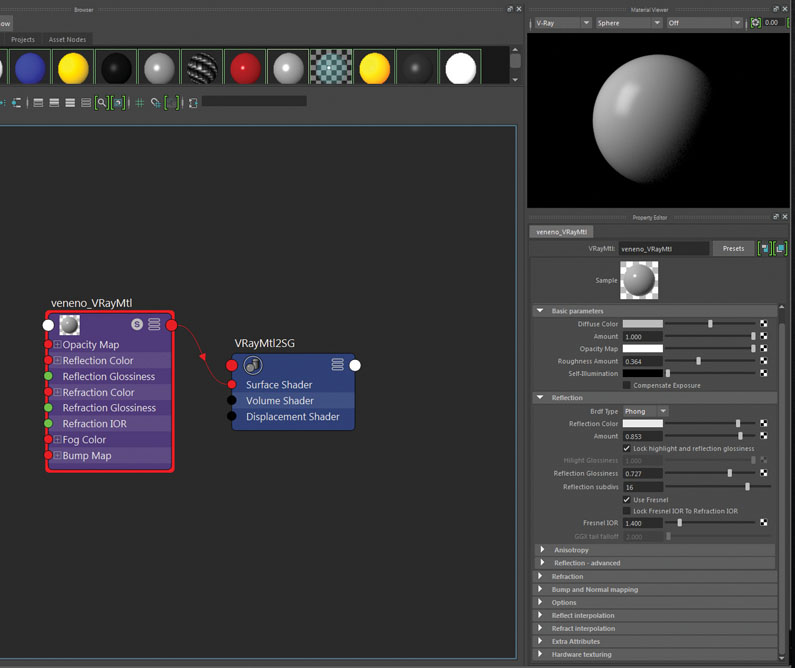Enable the Compensate Exposure checkbox

point(627,385)
